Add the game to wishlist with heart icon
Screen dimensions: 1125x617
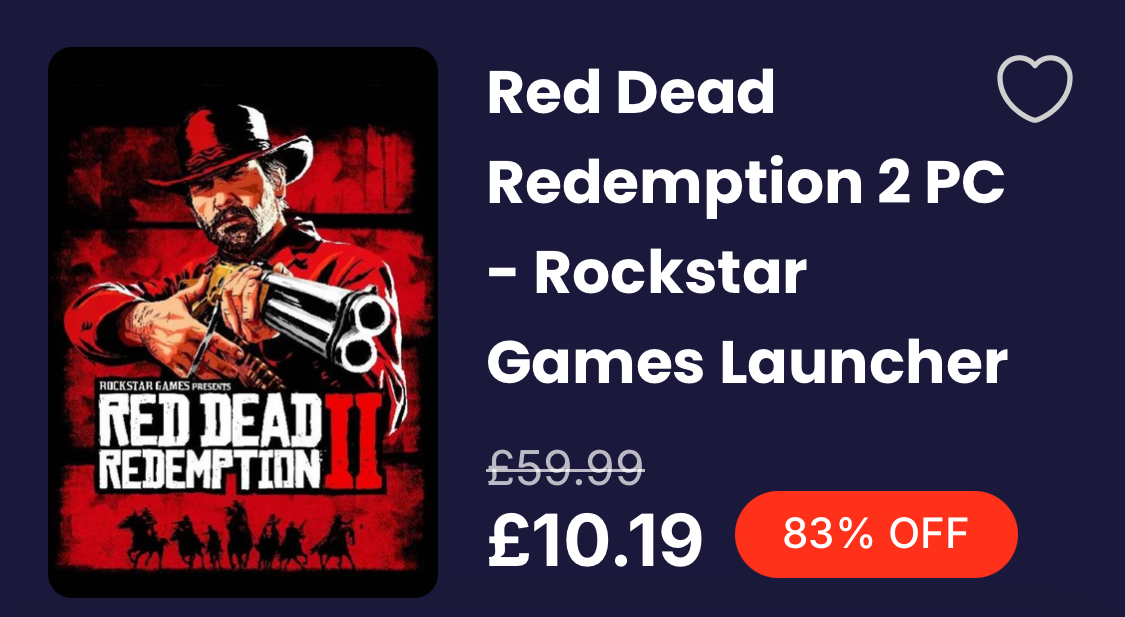click(1035, 88)
